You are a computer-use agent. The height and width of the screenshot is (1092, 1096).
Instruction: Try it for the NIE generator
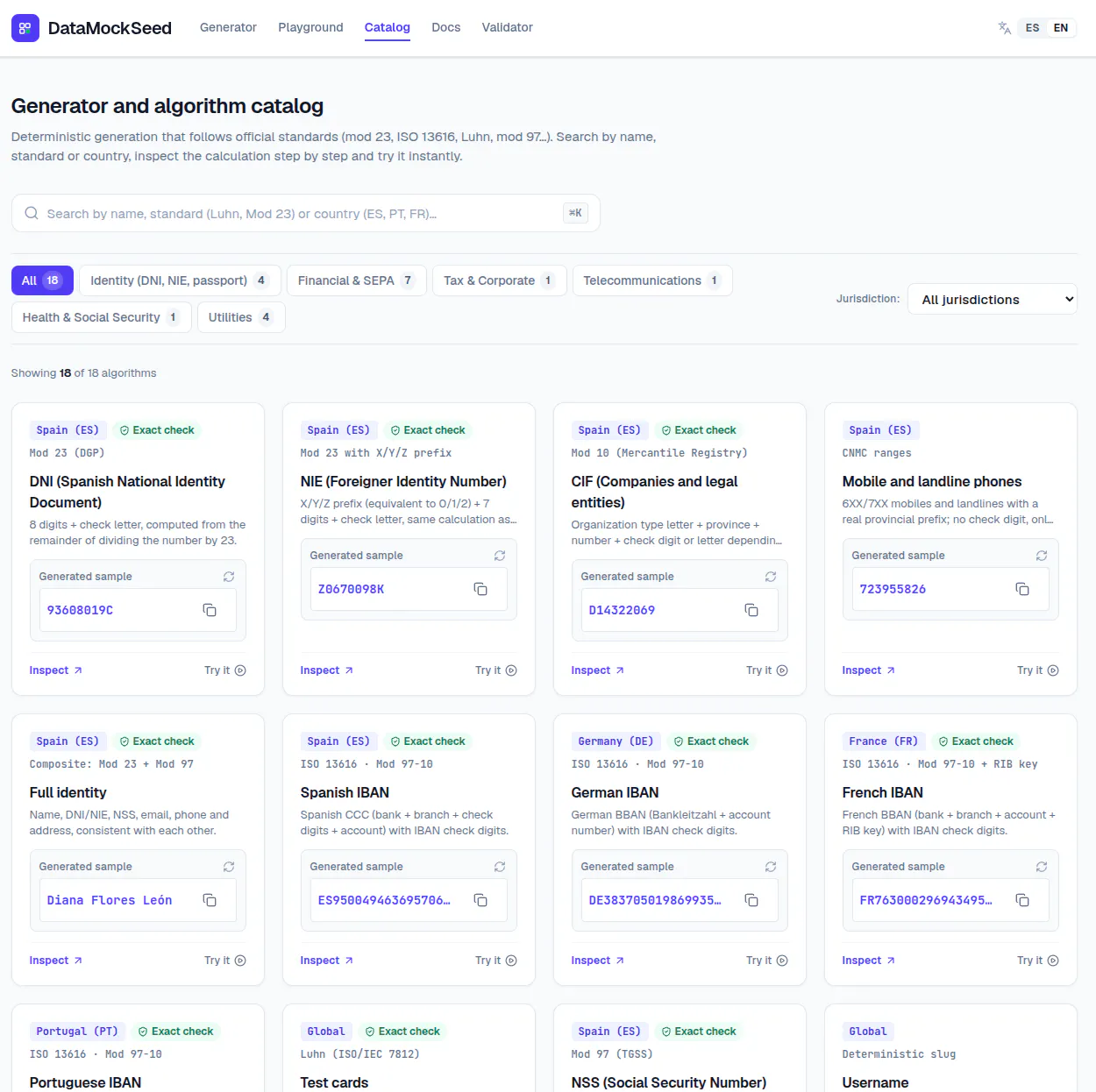point(496,670)
